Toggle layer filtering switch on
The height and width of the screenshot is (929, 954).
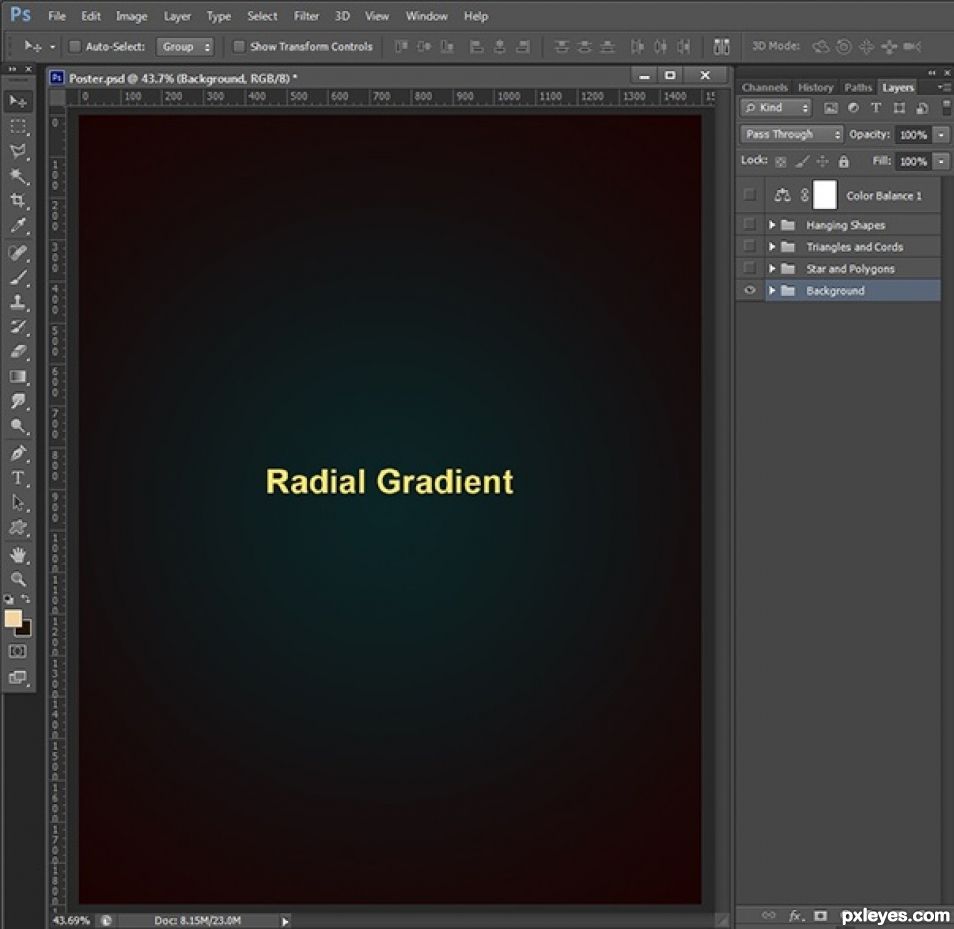[x=946, y=108]
